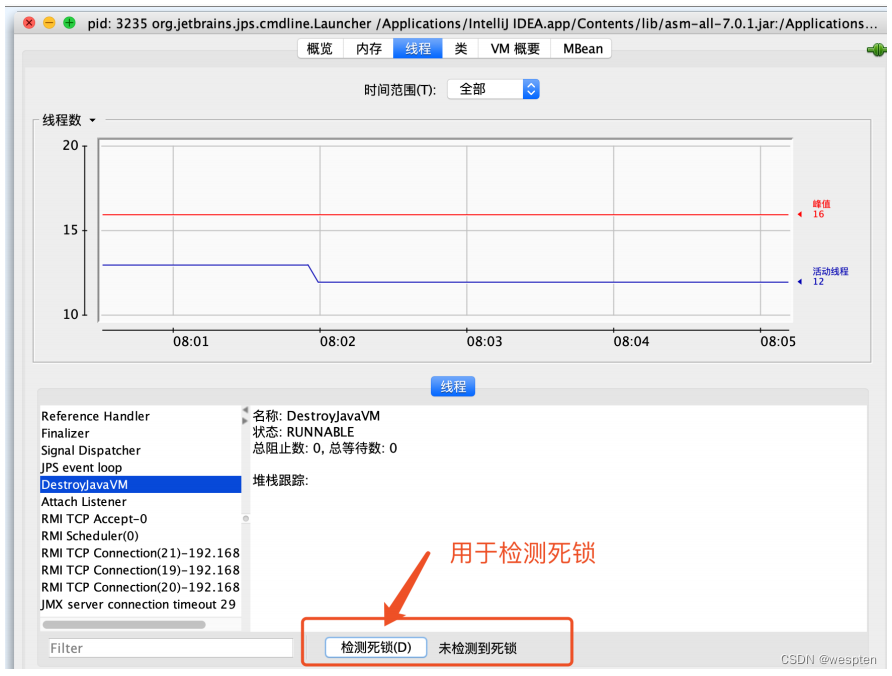
Task: Select the Finalizer thread
Action: (141, 434)
